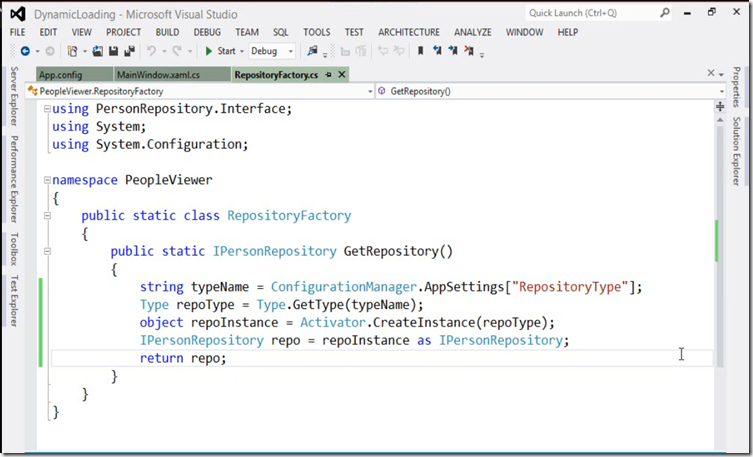Screen dimensions: 753x457
Task: Close the RepositoryFactory.cs tab
Action: click(x=342, y=74)
